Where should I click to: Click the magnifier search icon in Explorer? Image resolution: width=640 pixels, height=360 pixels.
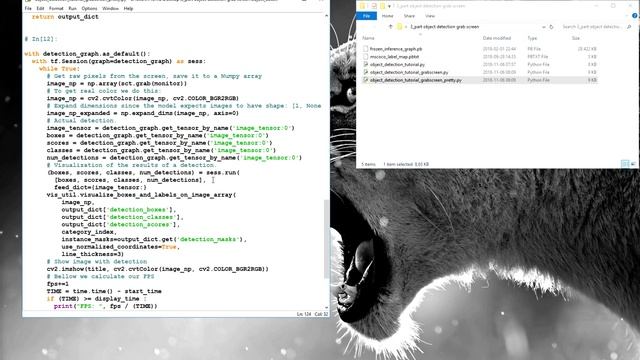(x=629, y=27)
